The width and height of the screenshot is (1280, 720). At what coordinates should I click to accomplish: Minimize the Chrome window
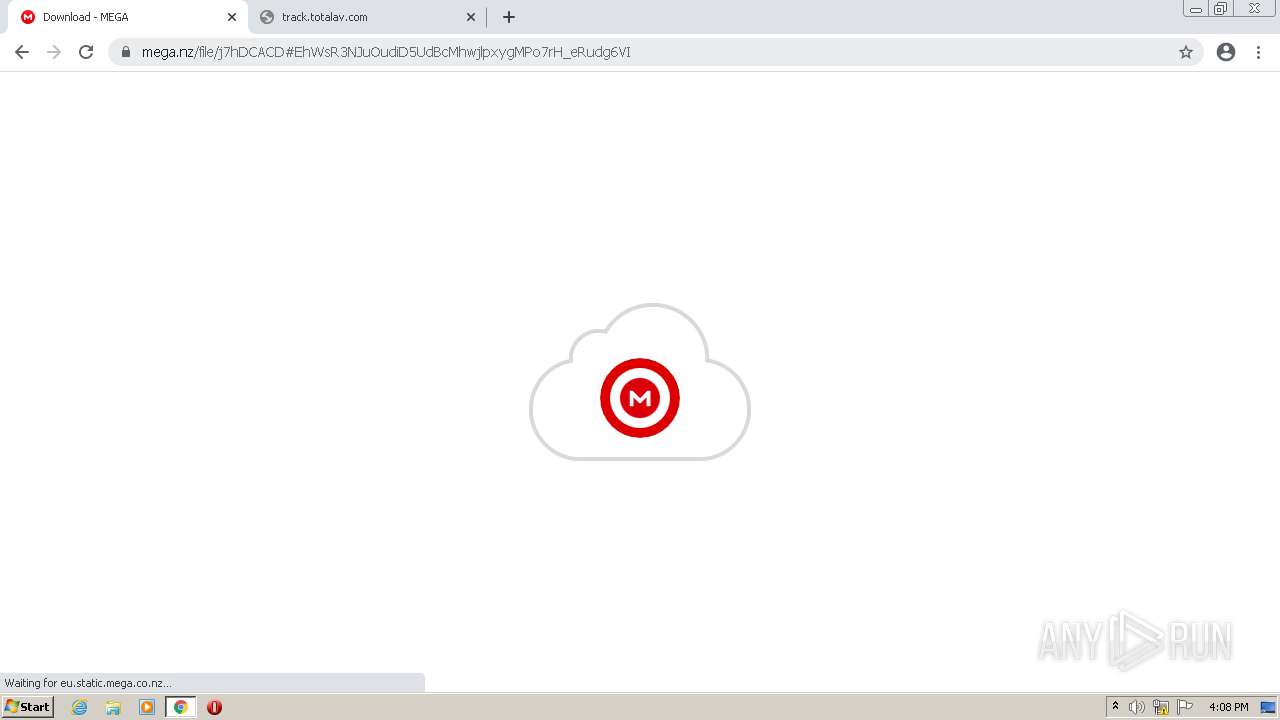point(1196,9)
